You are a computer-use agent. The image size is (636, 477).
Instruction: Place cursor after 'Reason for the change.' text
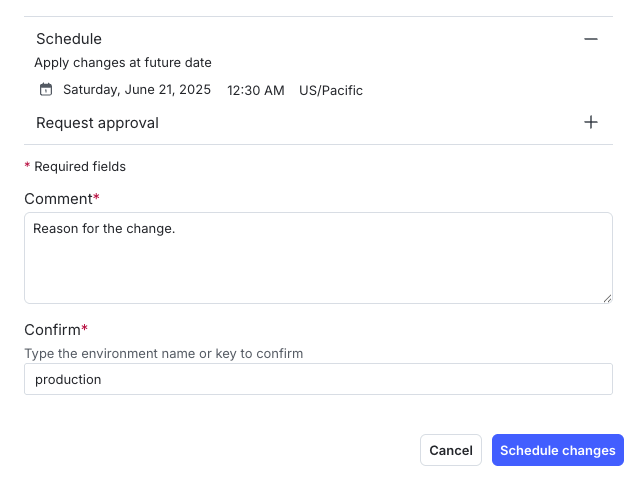[x=177, y=229]
